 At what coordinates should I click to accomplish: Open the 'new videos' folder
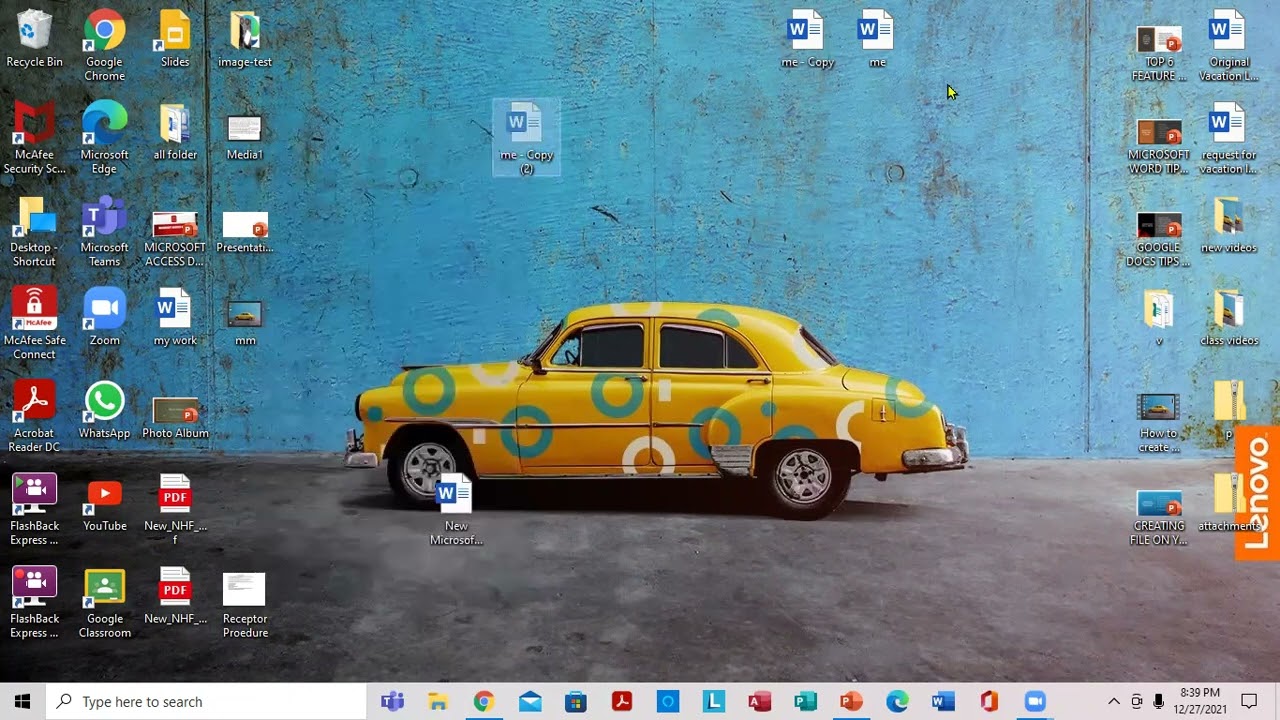point(1228,225)
